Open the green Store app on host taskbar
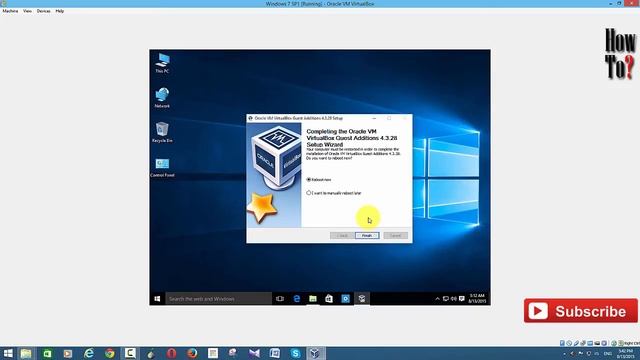The height and width of the screenshot is (360, 640). [47, 353]
